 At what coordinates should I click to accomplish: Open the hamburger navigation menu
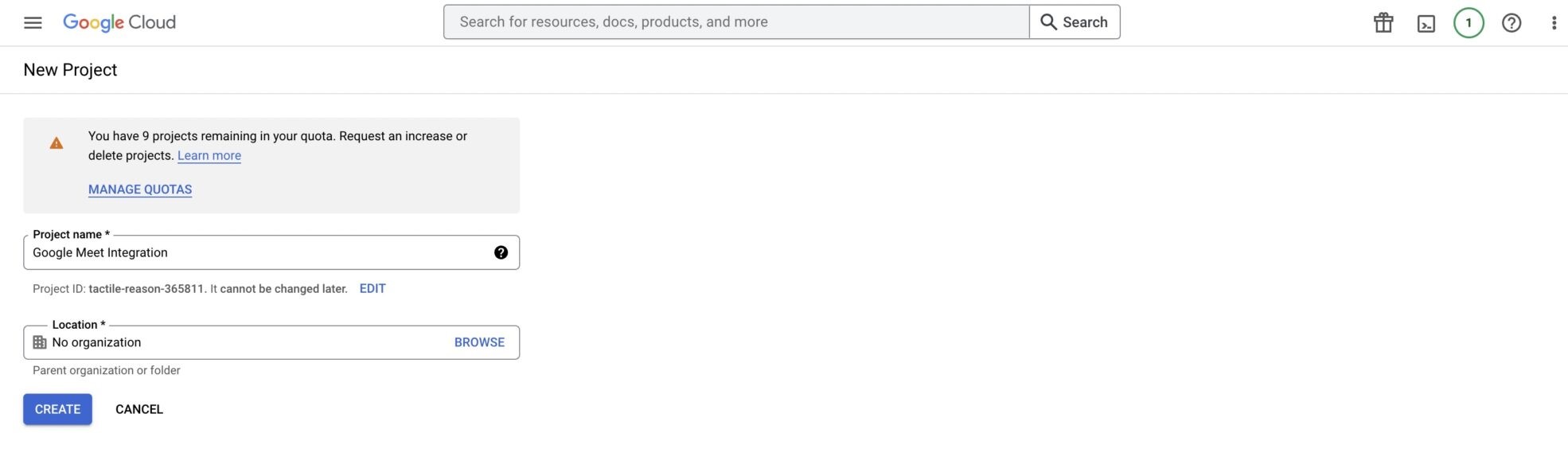coord(33,22)
